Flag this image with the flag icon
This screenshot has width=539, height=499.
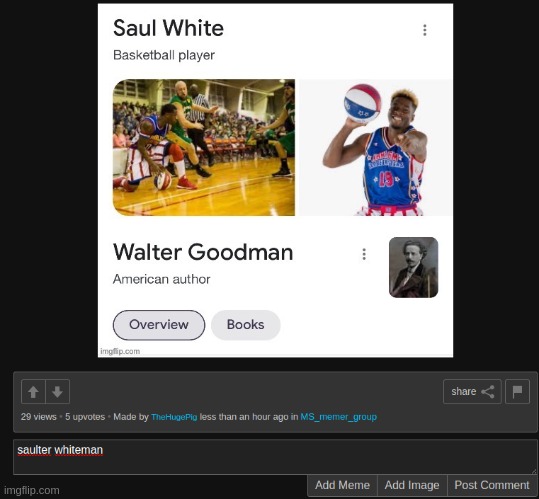click(x=517, y=391)
